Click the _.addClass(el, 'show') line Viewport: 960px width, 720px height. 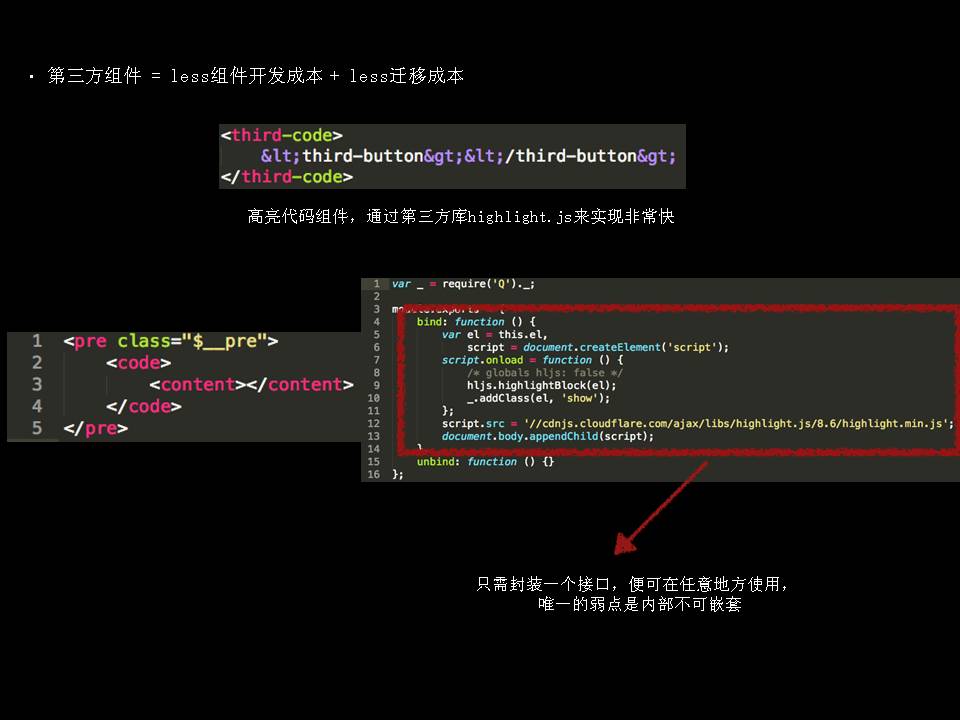[x=538, y=398]
